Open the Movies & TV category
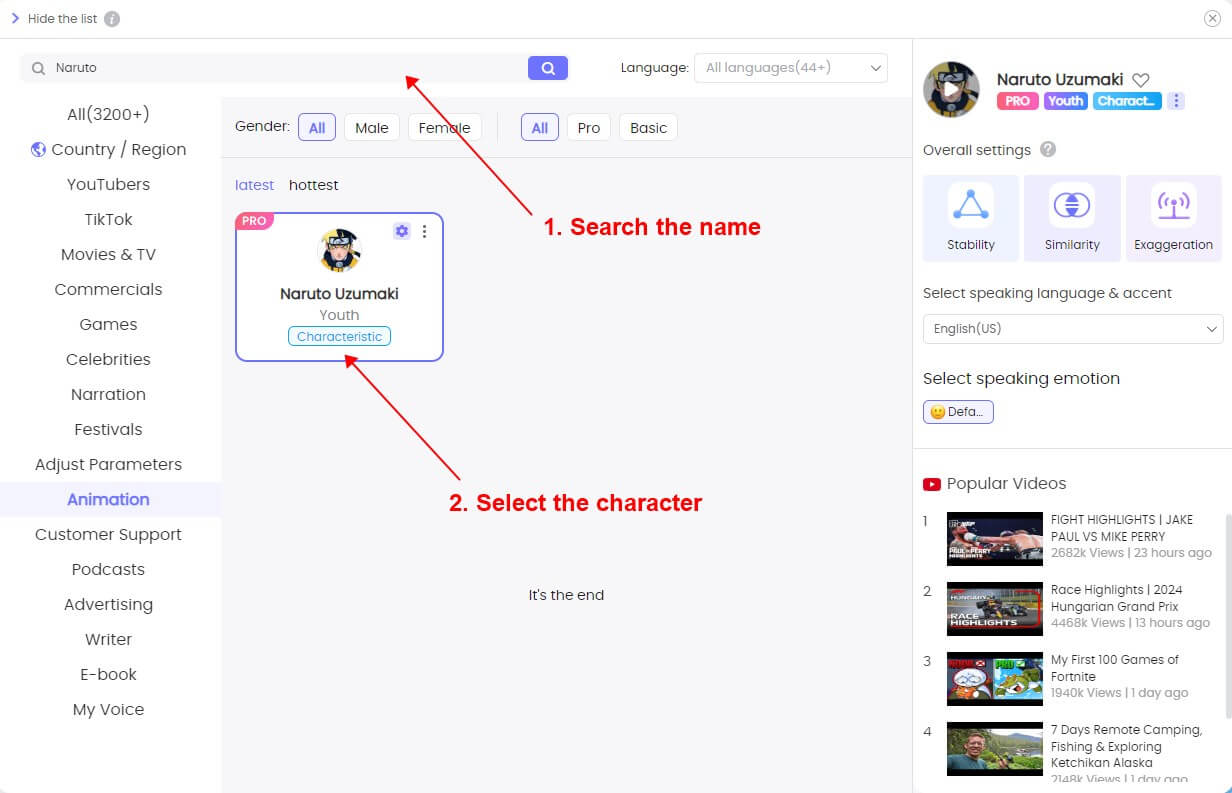Screen dimensions: 1232x793 [x=108, y=254]
